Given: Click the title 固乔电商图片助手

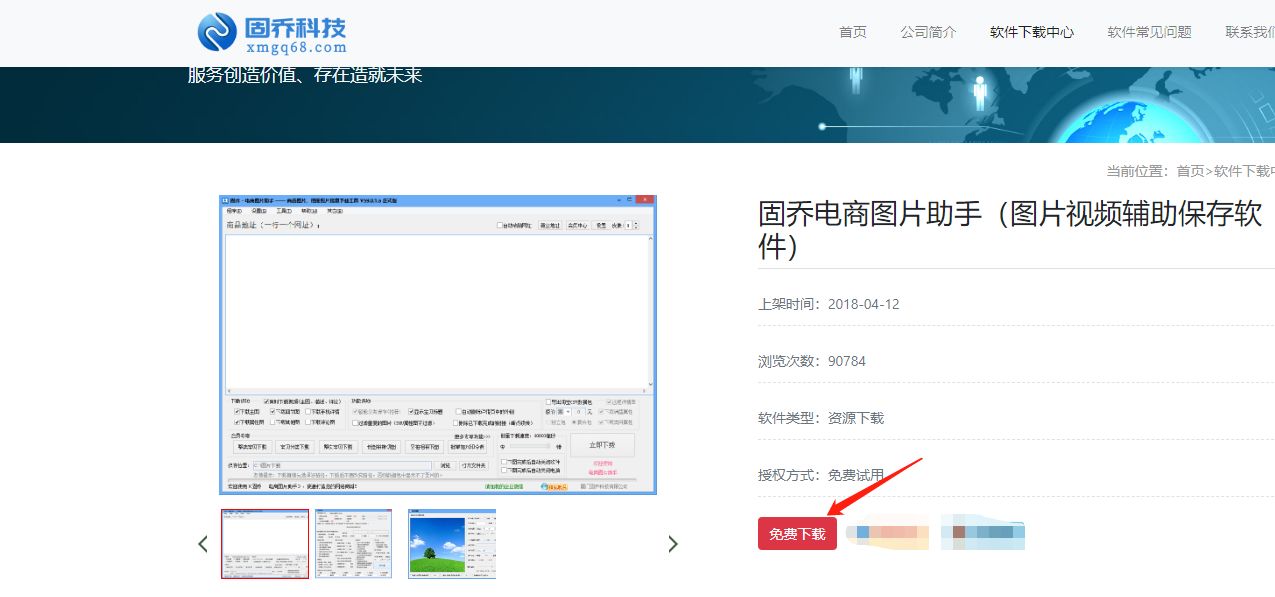Looking at the screenshot, I should (1010, 230).
